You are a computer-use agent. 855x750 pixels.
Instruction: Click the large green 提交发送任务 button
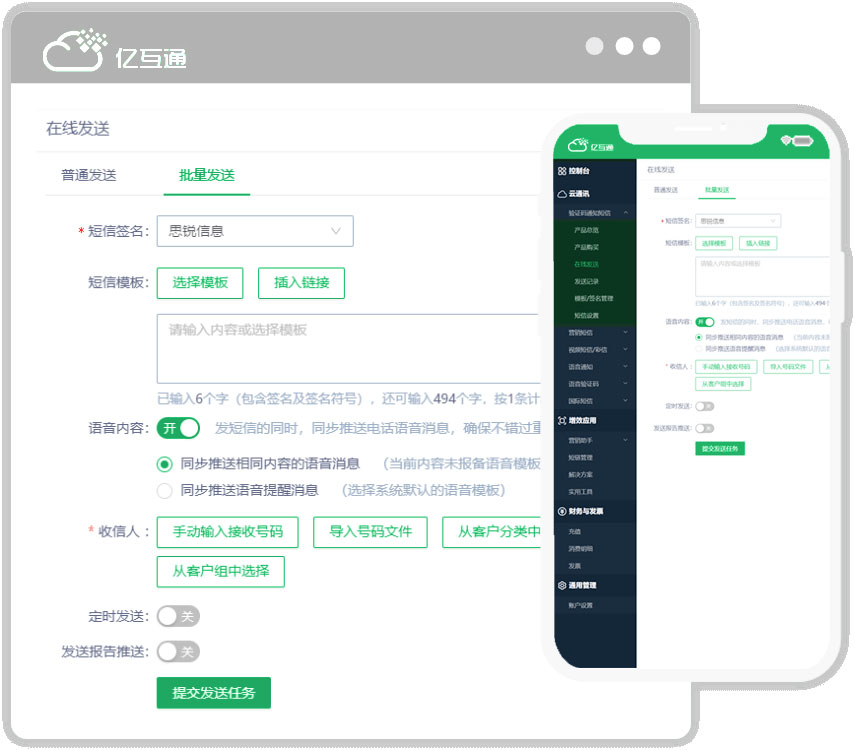[x=213, y=693]
